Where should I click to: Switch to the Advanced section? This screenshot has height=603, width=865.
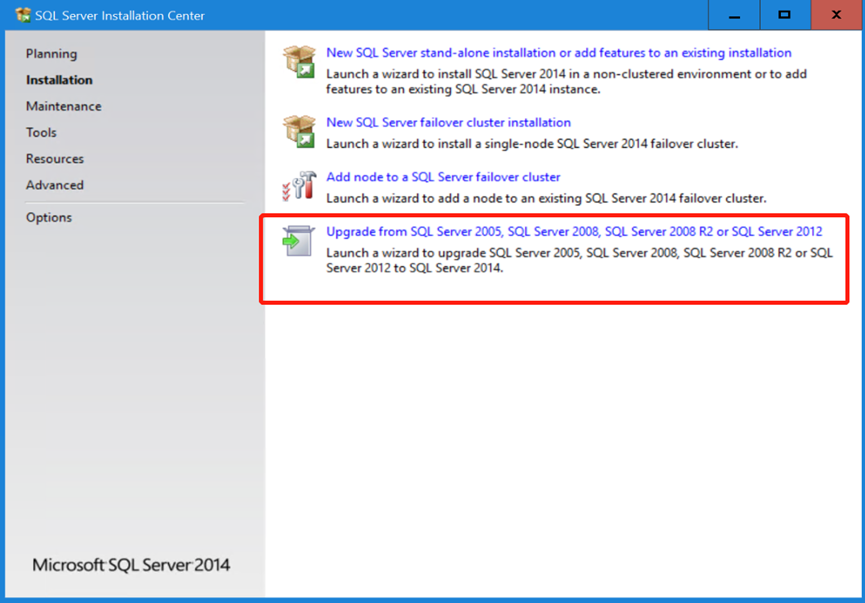(x=55, y=185)
